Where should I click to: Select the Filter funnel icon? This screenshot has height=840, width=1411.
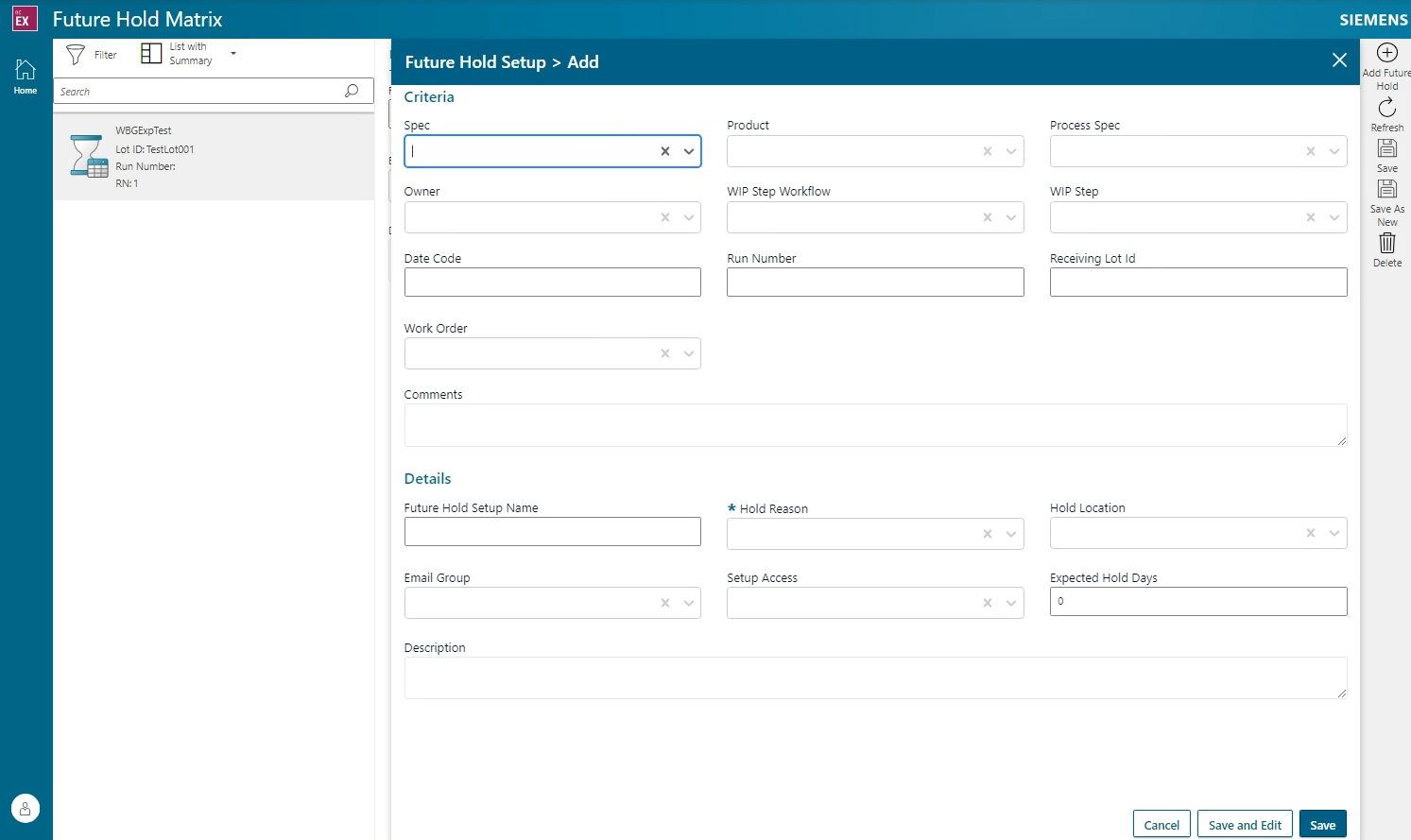coord(75,54)
